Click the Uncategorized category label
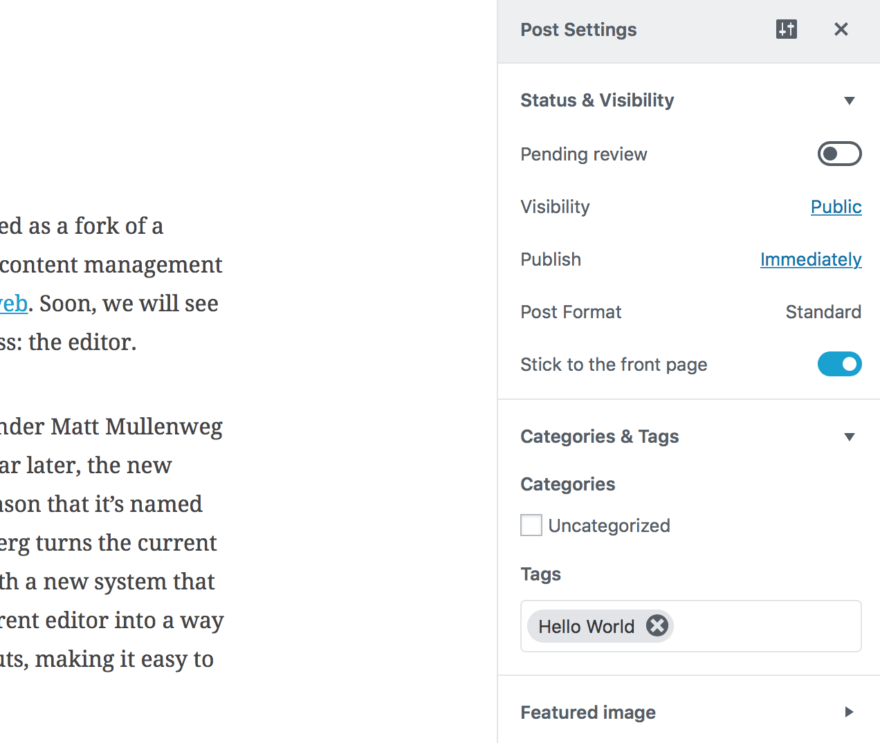Image resolution: width=880 pixels, height=743 pixels. [x=608, y=526]
